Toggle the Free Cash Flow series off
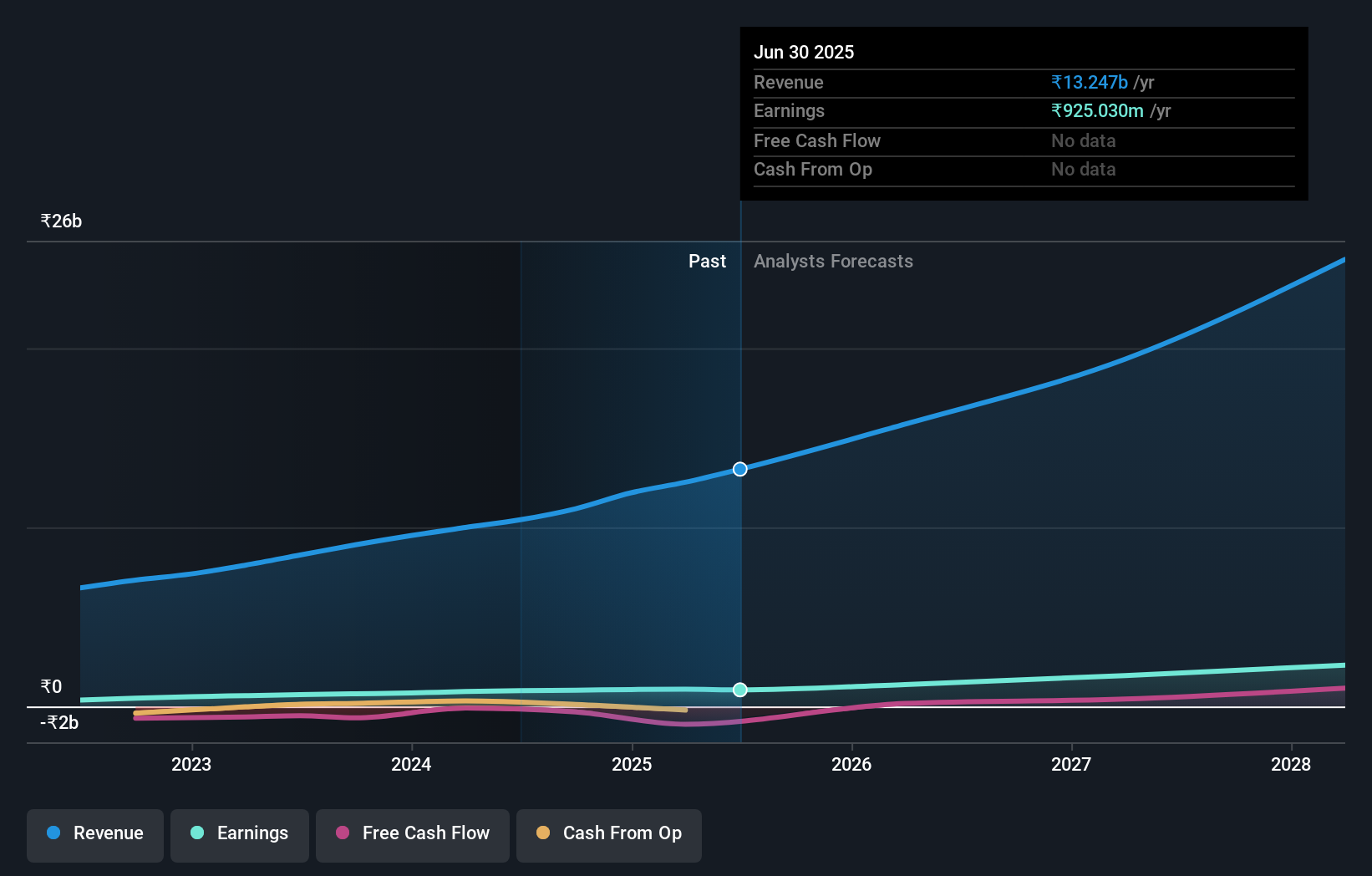Screen dimensions: 1372x876 point(412,834)
